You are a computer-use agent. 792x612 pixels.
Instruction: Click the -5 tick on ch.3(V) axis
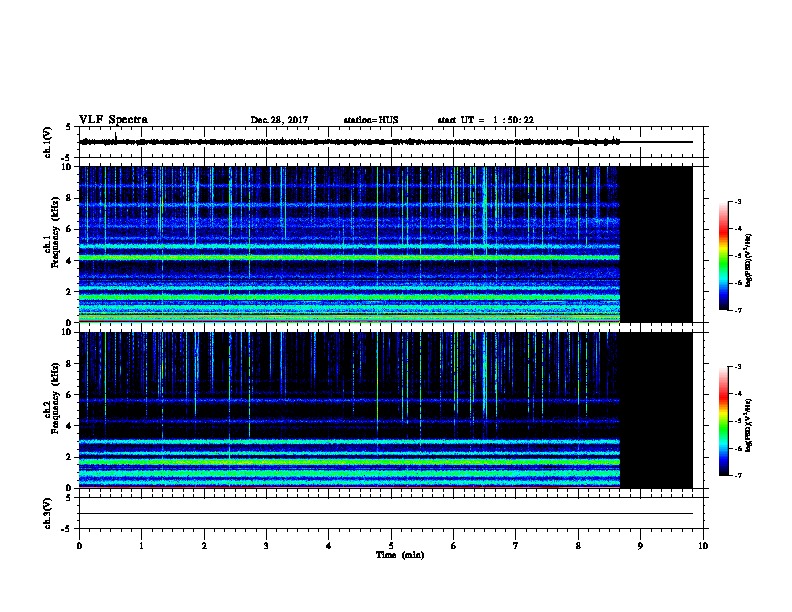tap(67, 529)
